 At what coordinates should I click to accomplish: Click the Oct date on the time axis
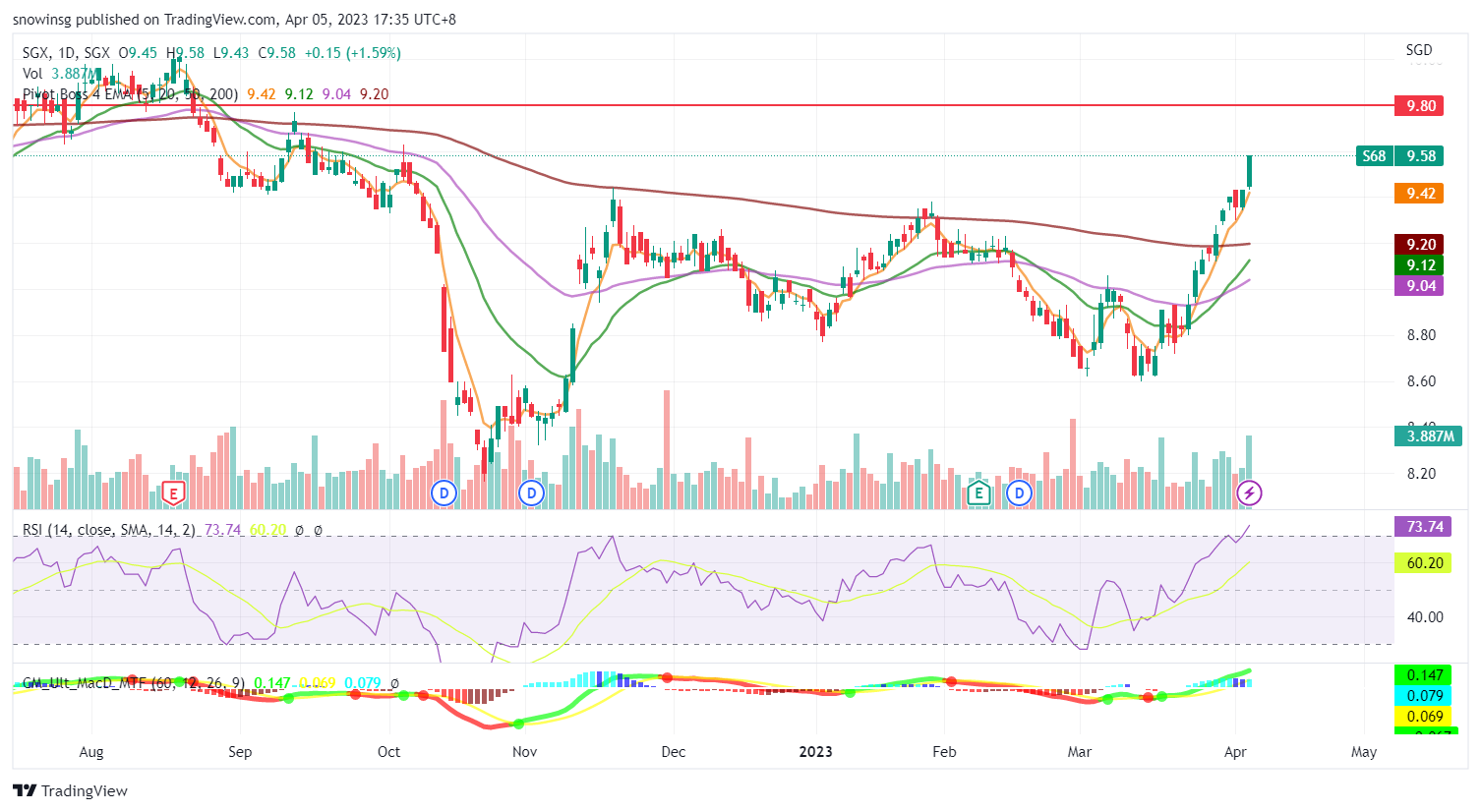coord(388,751)
